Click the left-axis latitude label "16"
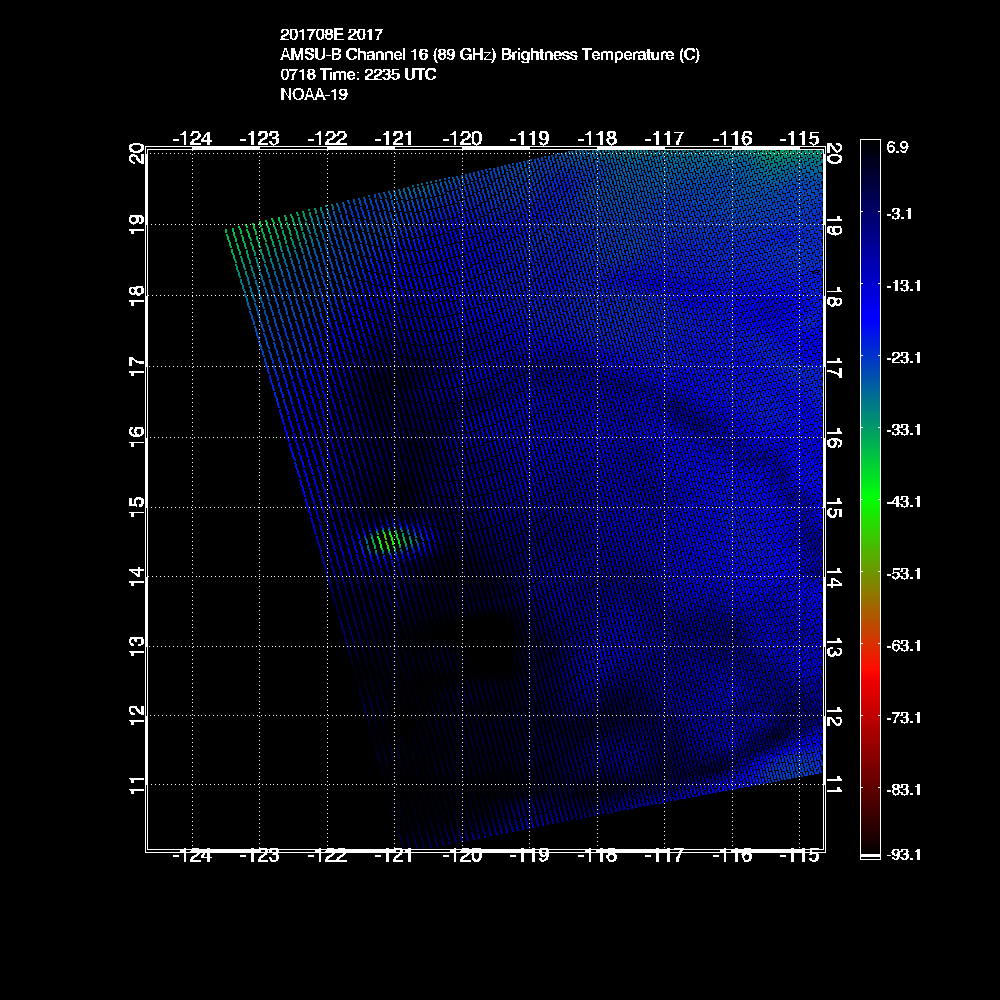 136,437
